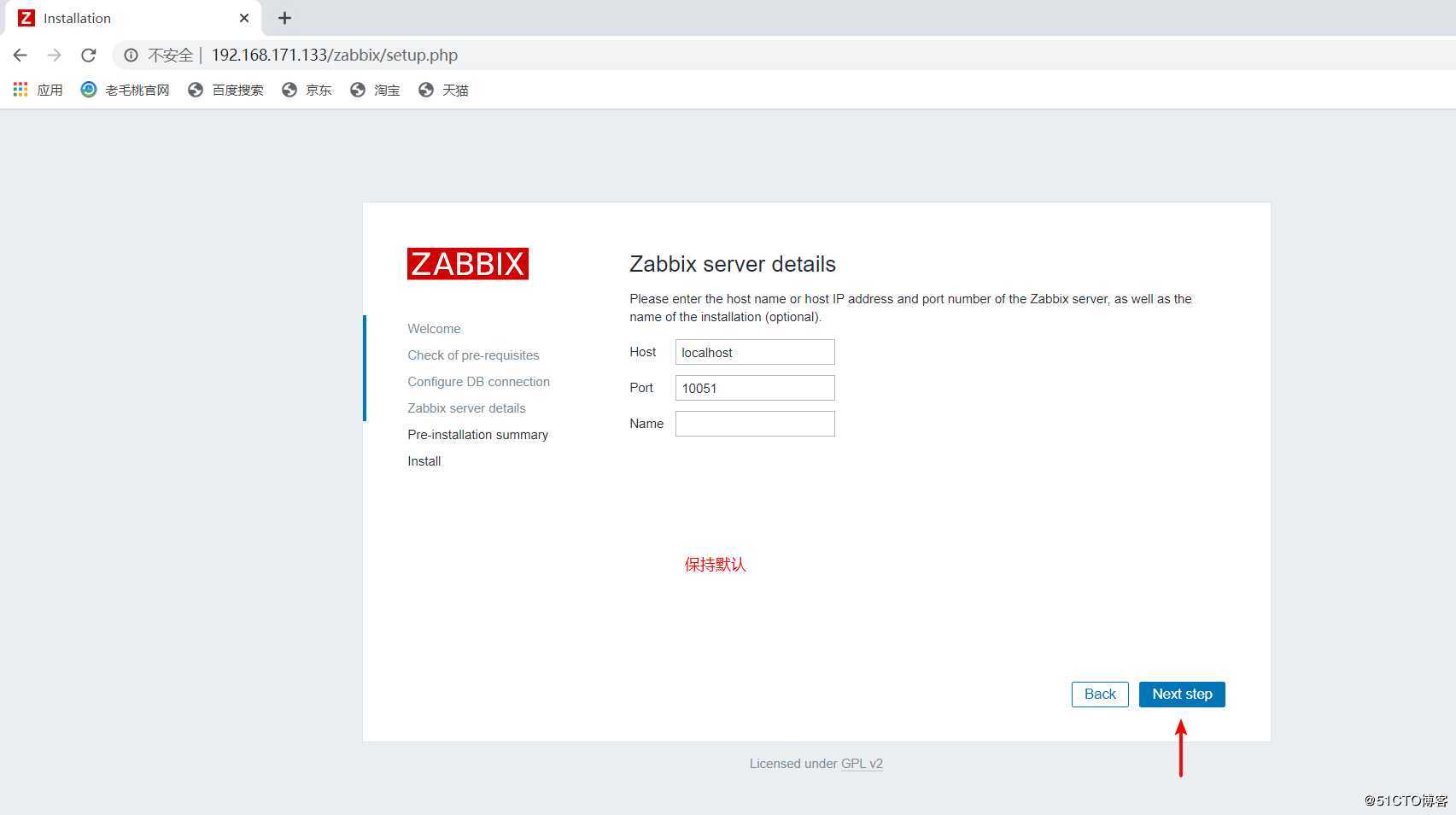Screen dimensions: 1456x815
Task: Click the Zabbix server details heading
Action: [x=733, y=264]
